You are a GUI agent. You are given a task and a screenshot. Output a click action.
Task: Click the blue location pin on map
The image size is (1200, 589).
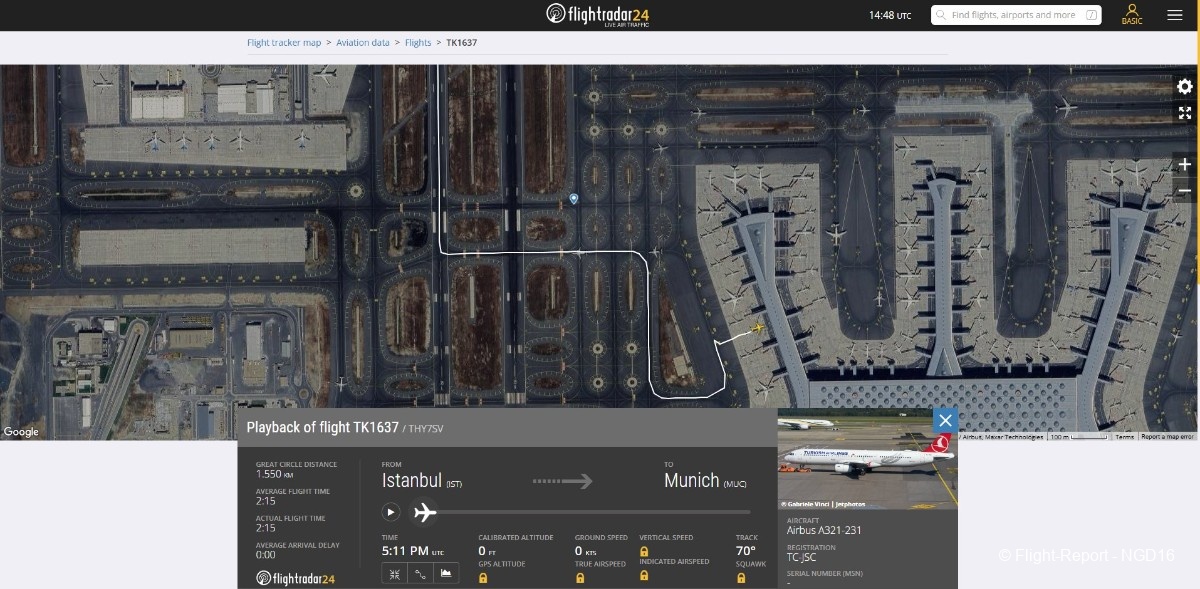574,199
